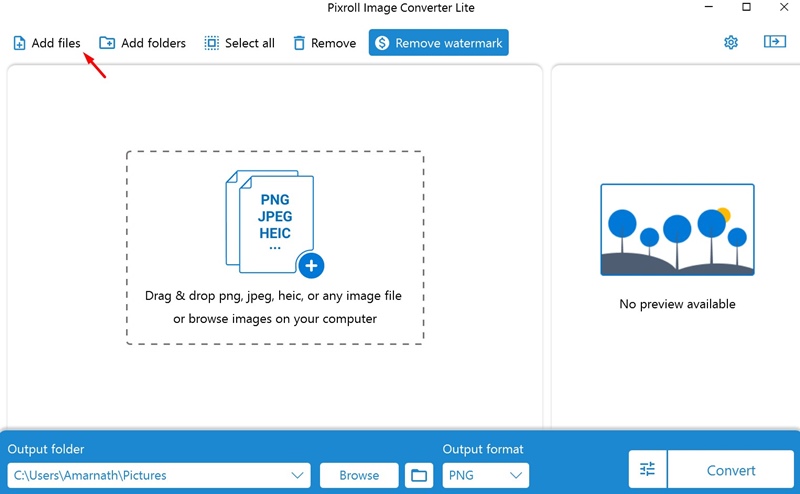This screenshot has width=800, height=494.
Task: Click the Select all icon
Action: tap(211, 43)
